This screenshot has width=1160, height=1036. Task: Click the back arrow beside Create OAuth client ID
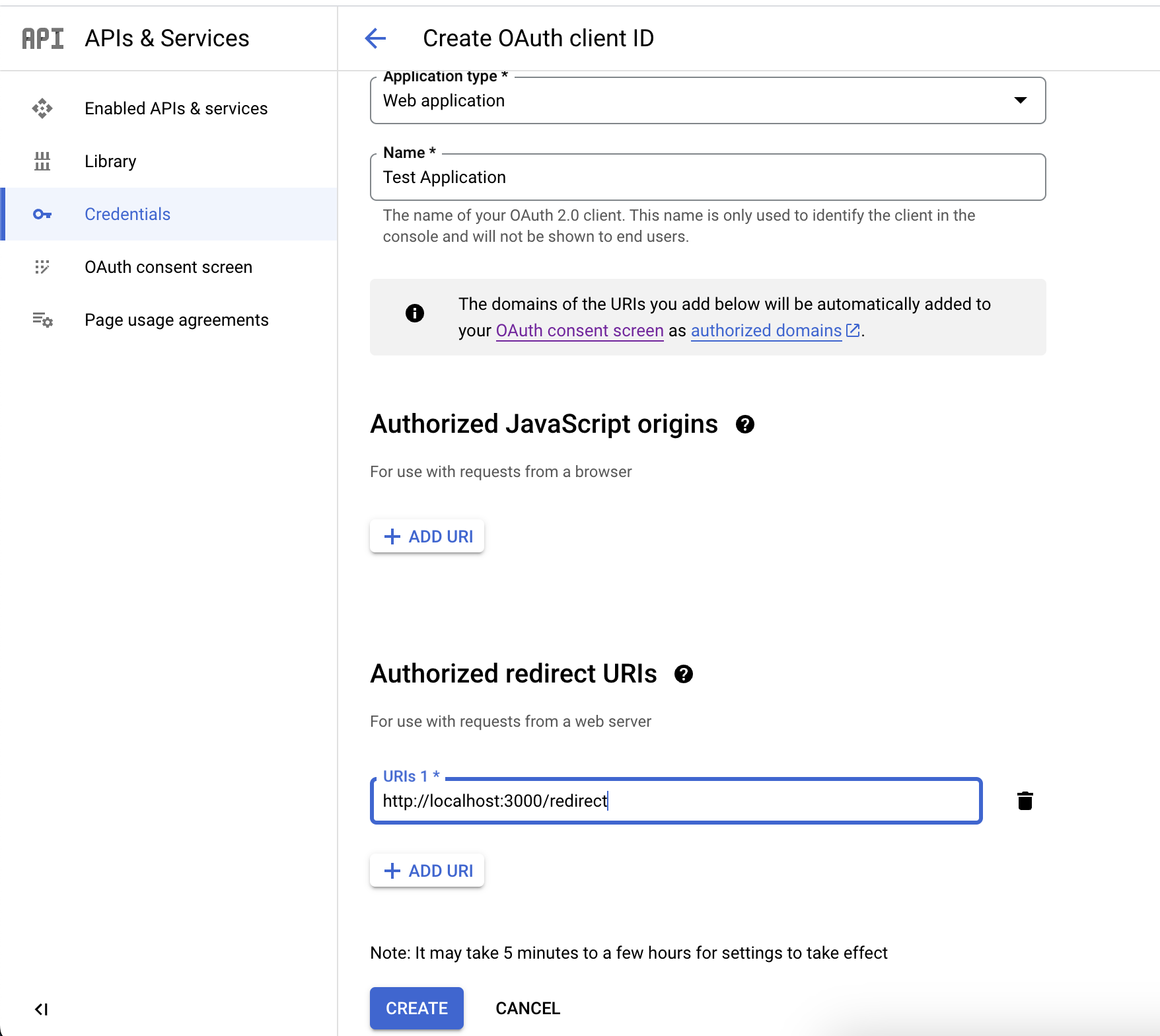pyautogui.click(x=375, y=38)
